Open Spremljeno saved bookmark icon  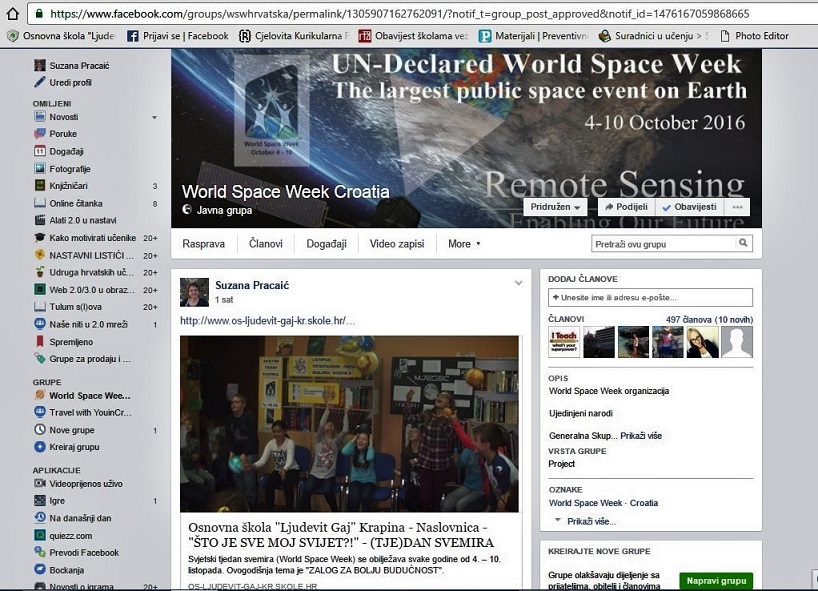(x=40, y=342)
